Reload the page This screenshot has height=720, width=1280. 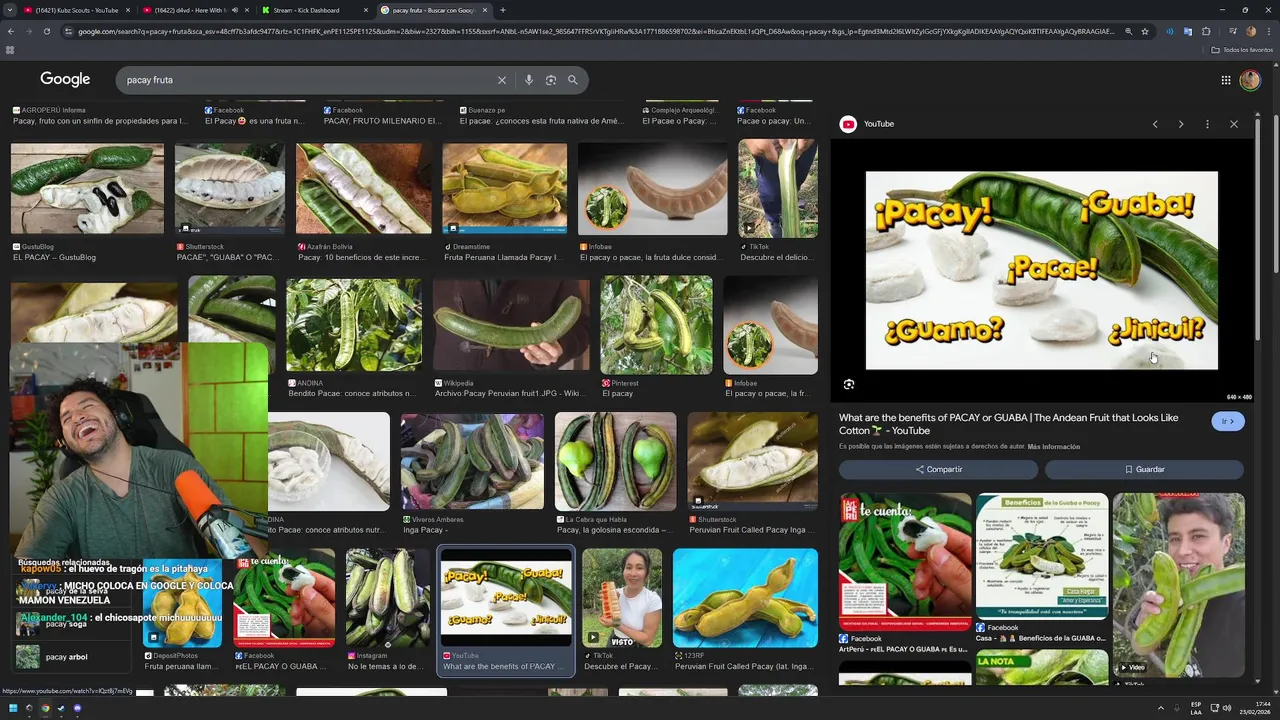46,31
